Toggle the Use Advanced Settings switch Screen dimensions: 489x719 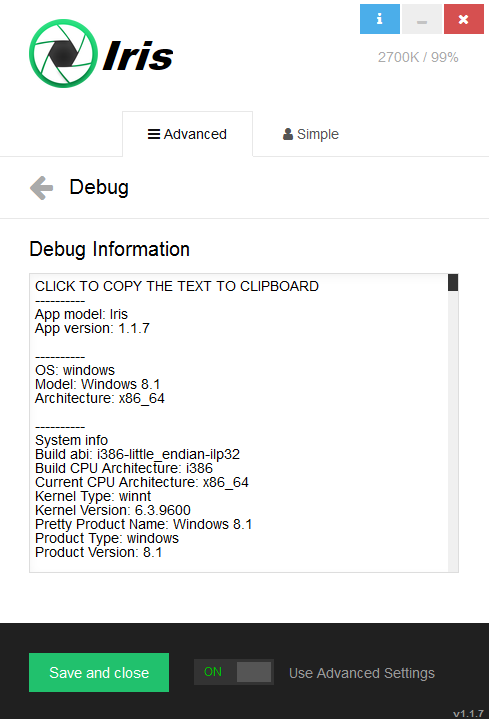234,672
